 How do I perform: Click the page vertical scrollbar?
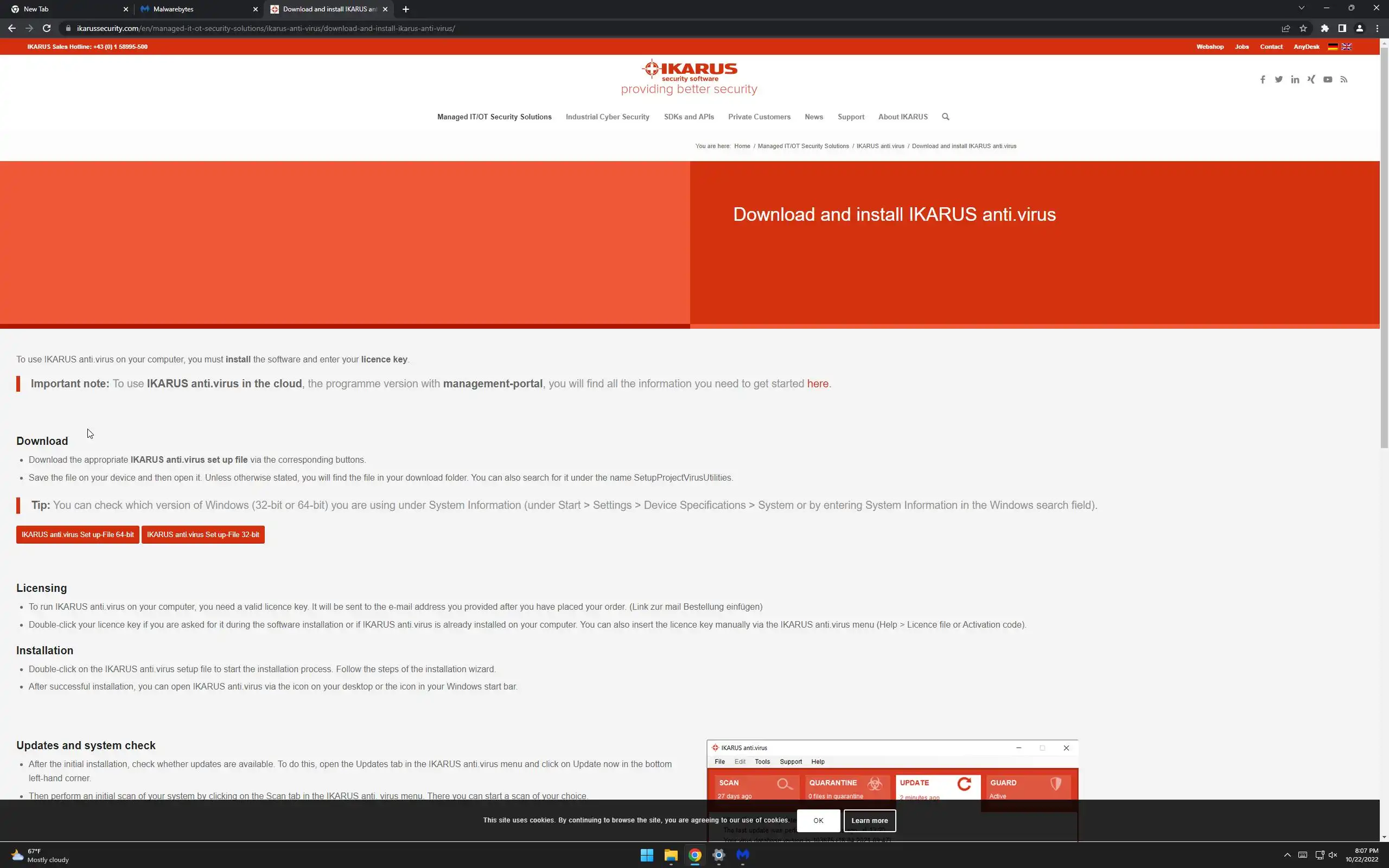point(1384,247)
